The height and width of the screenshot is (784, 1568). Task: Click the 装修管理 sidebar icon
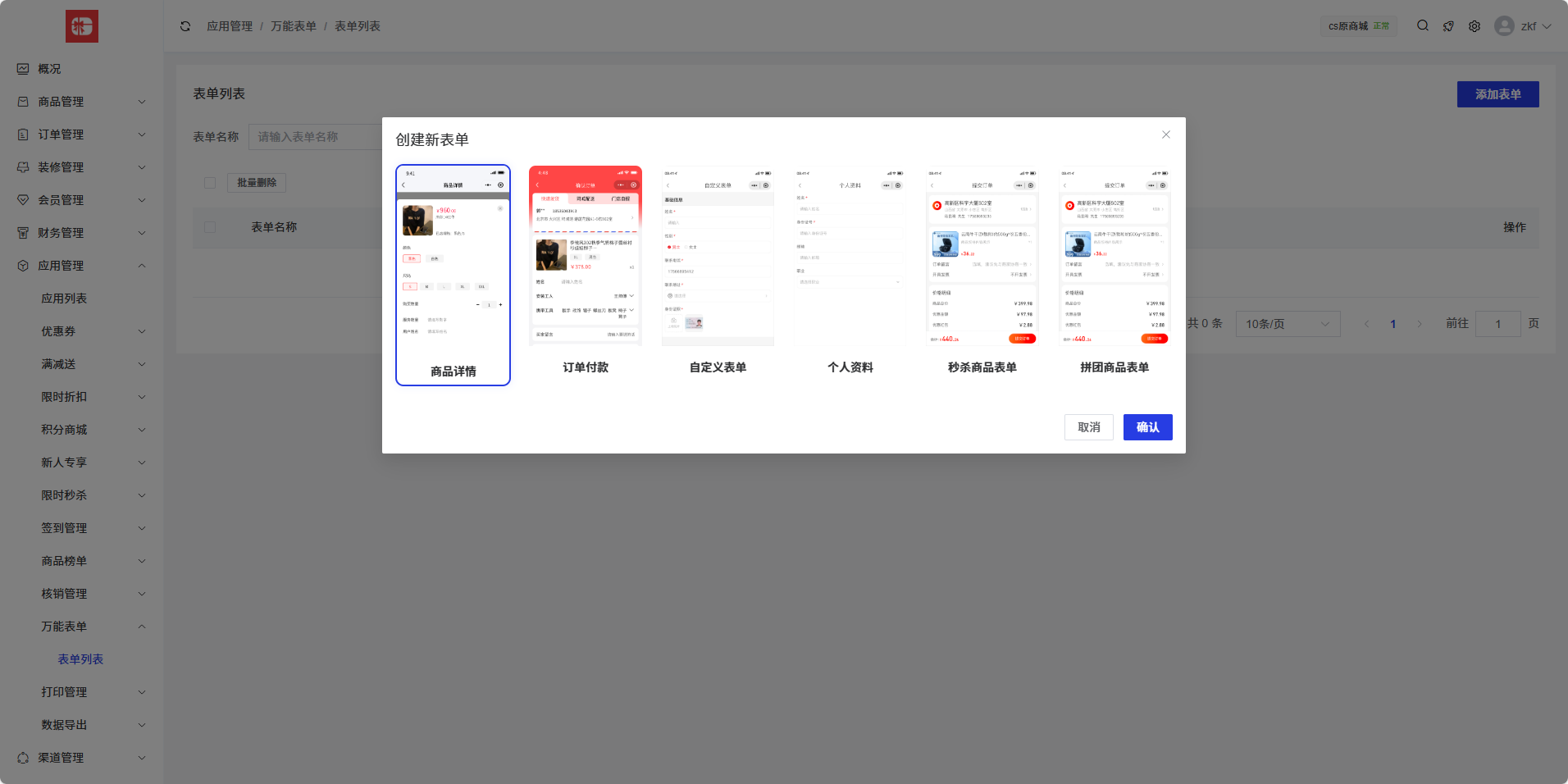coord(23,167)
